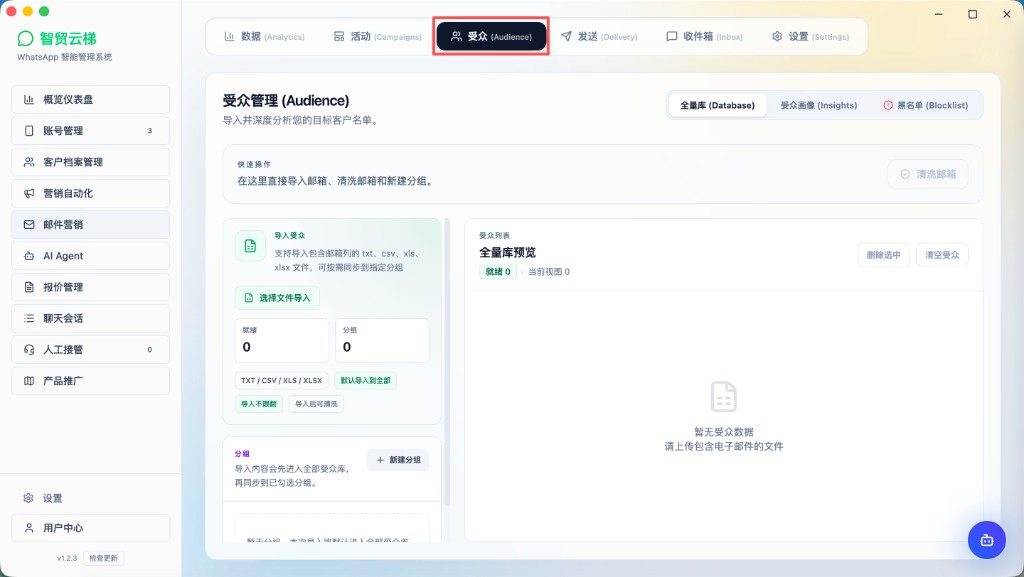The height and width of the screenshot is (577, 1024).
Task: Open the 设置 (Settings) top tab
Action: [x=810, y=37]
